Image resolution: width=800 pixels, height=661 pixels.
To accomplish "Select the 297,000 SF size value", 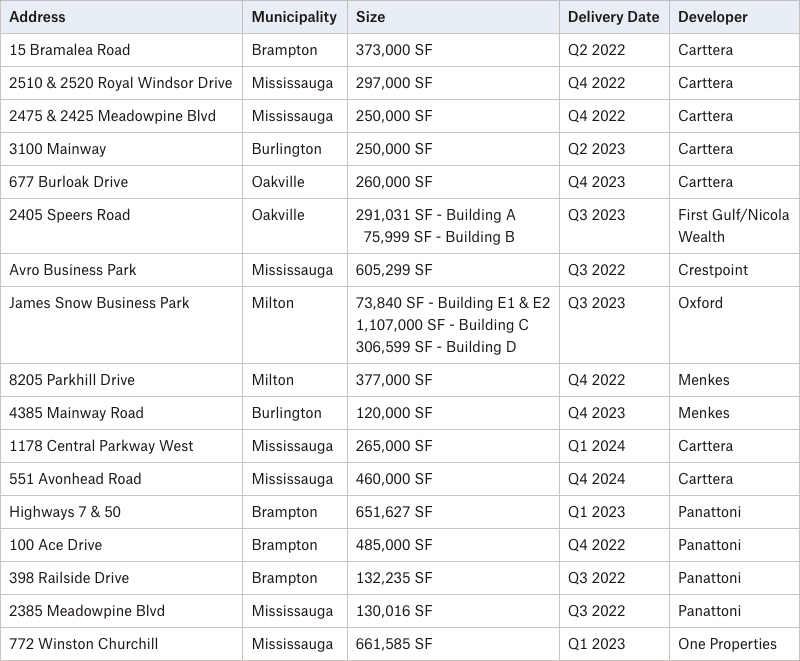I will (x=394, y=83).
